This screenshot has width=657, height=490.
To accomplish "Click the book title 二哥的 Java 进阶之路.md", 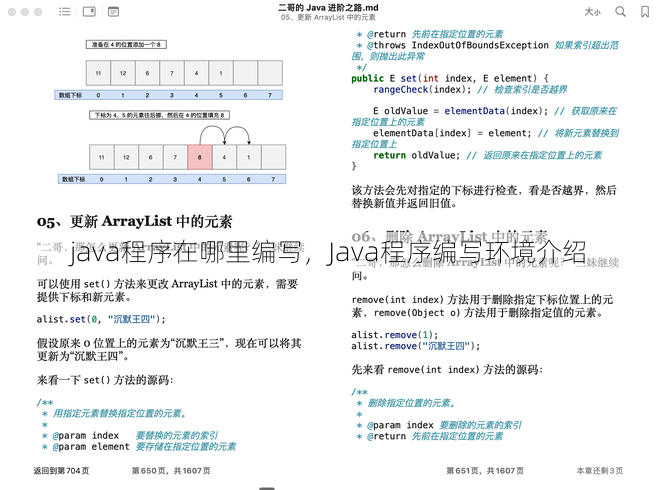I will coord(328,8).
